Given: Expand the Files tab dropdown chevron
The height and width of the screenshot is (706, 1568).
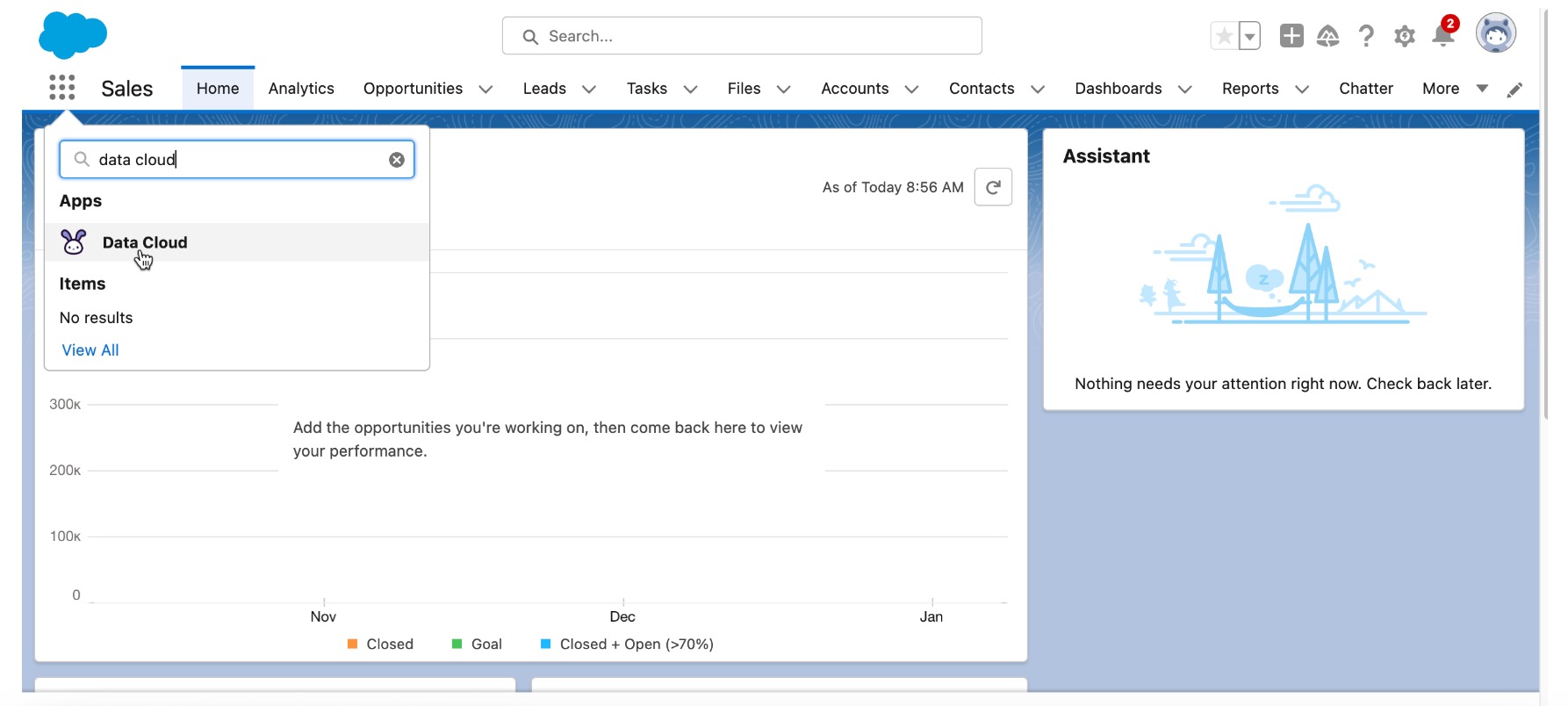Looking at the screenshot, I should click(784, 90).
